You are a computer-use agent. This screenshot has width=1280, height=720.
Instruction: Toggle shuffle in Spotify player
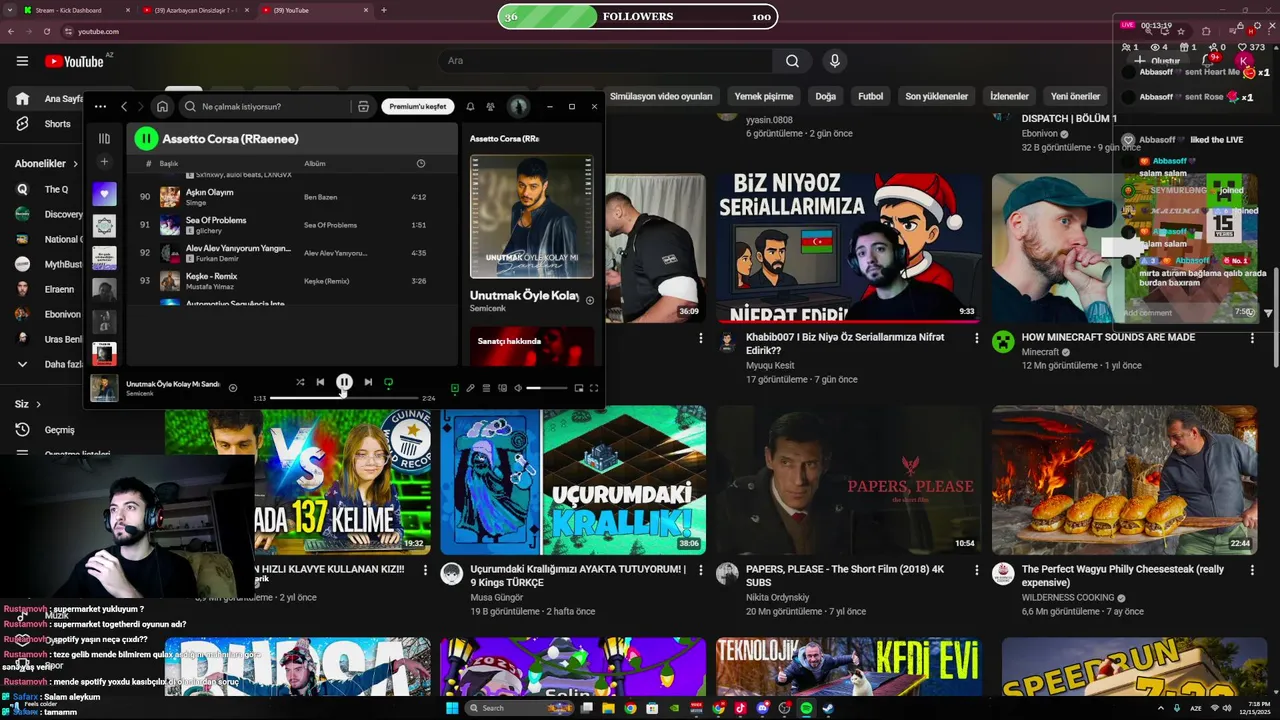click(x=300, y=382)
